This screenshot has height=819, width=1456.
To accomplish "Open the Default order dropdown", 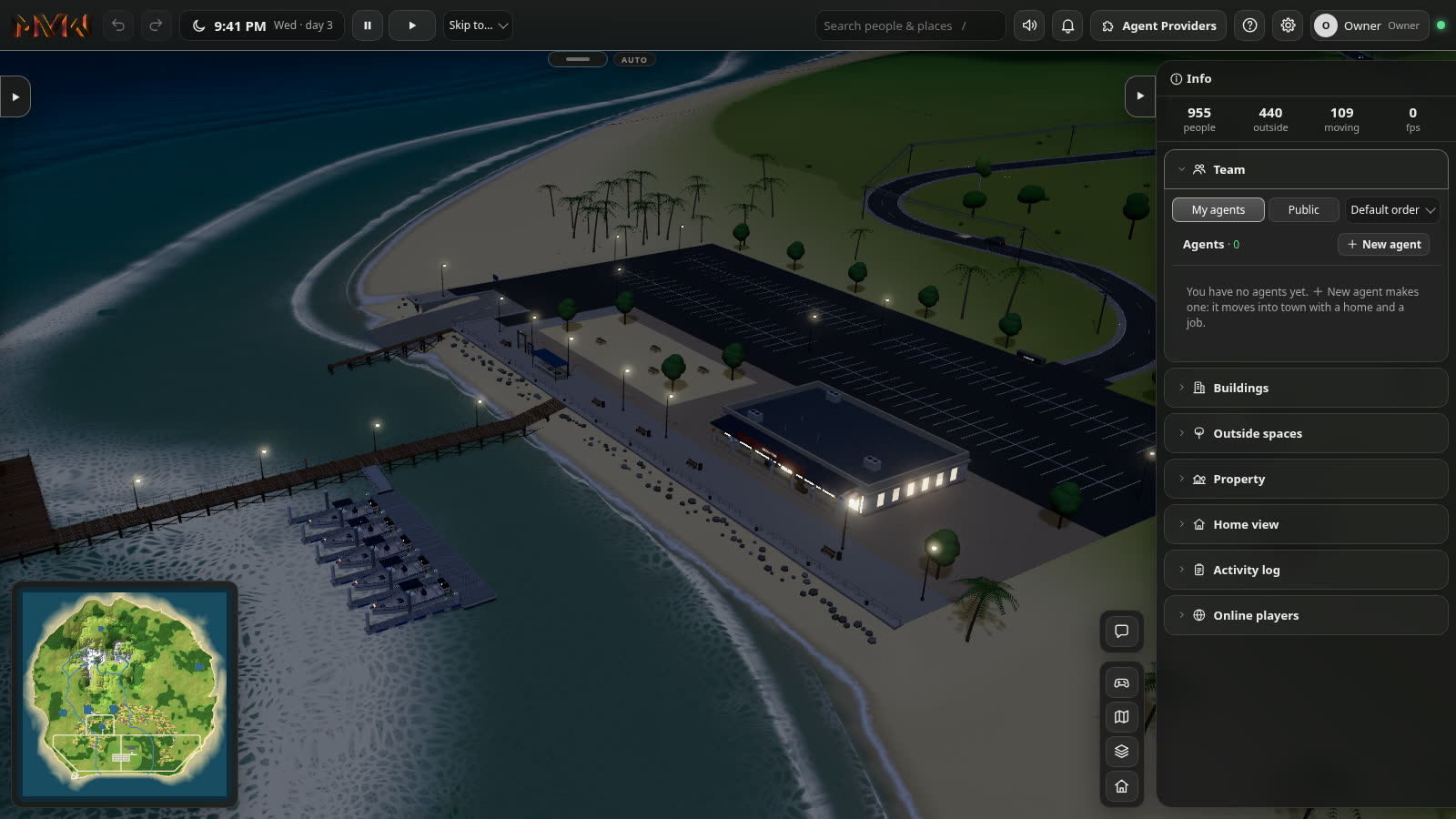I will coord(1392,210).
